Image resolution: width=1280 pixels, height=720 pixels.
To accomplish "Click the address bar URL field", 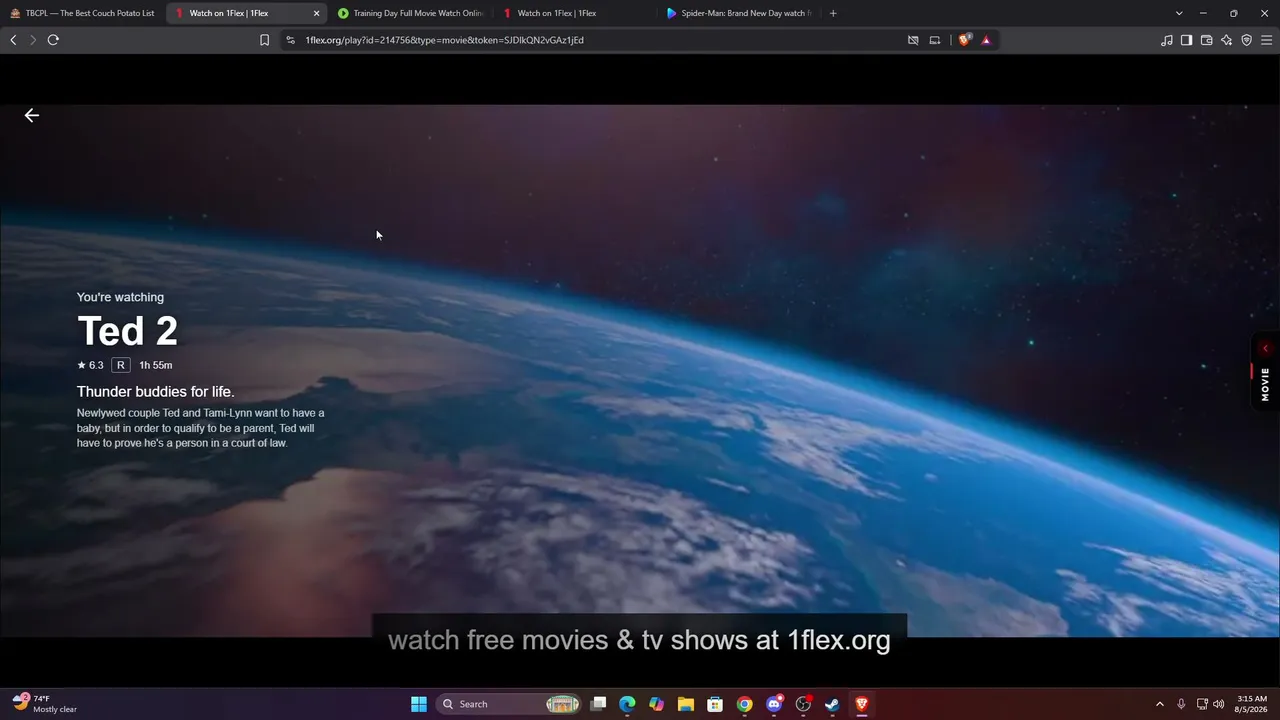I will pyautogui.click(x=590, y=40).
